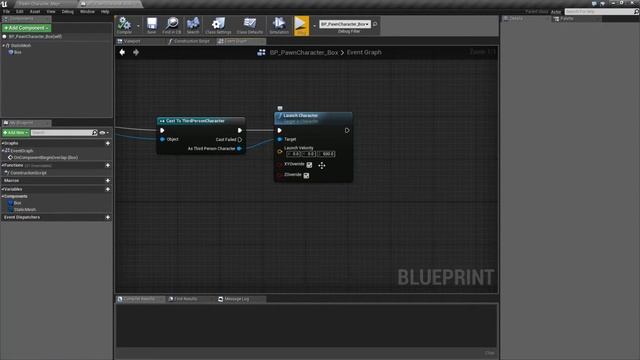
Task: Click the Launch Velocity Z value field
Action: pyautogui.click(x=327, y=154)
